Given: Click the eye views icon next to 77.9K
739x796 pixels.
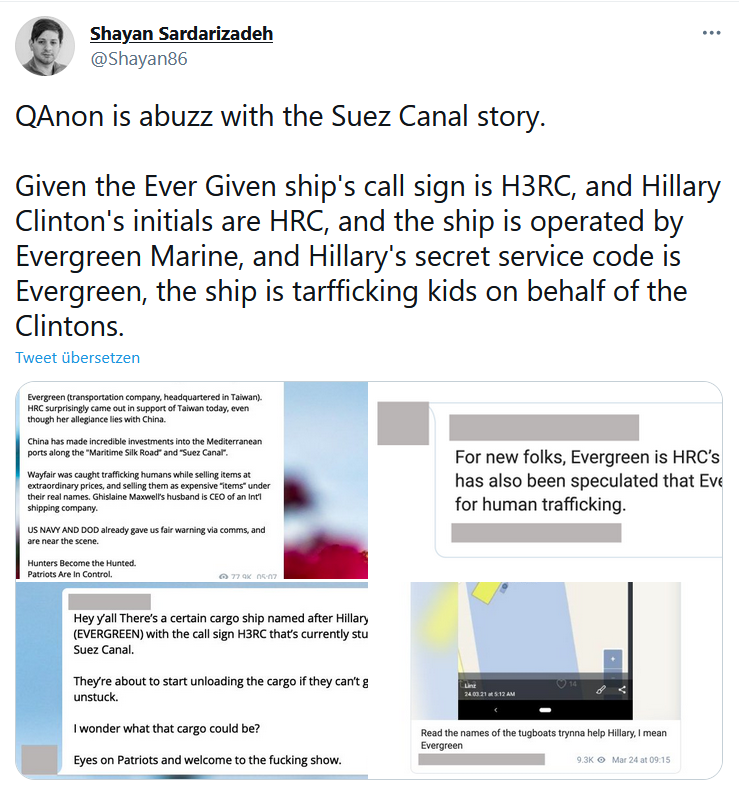Looking at the screenshot, I should pos(223,576).
